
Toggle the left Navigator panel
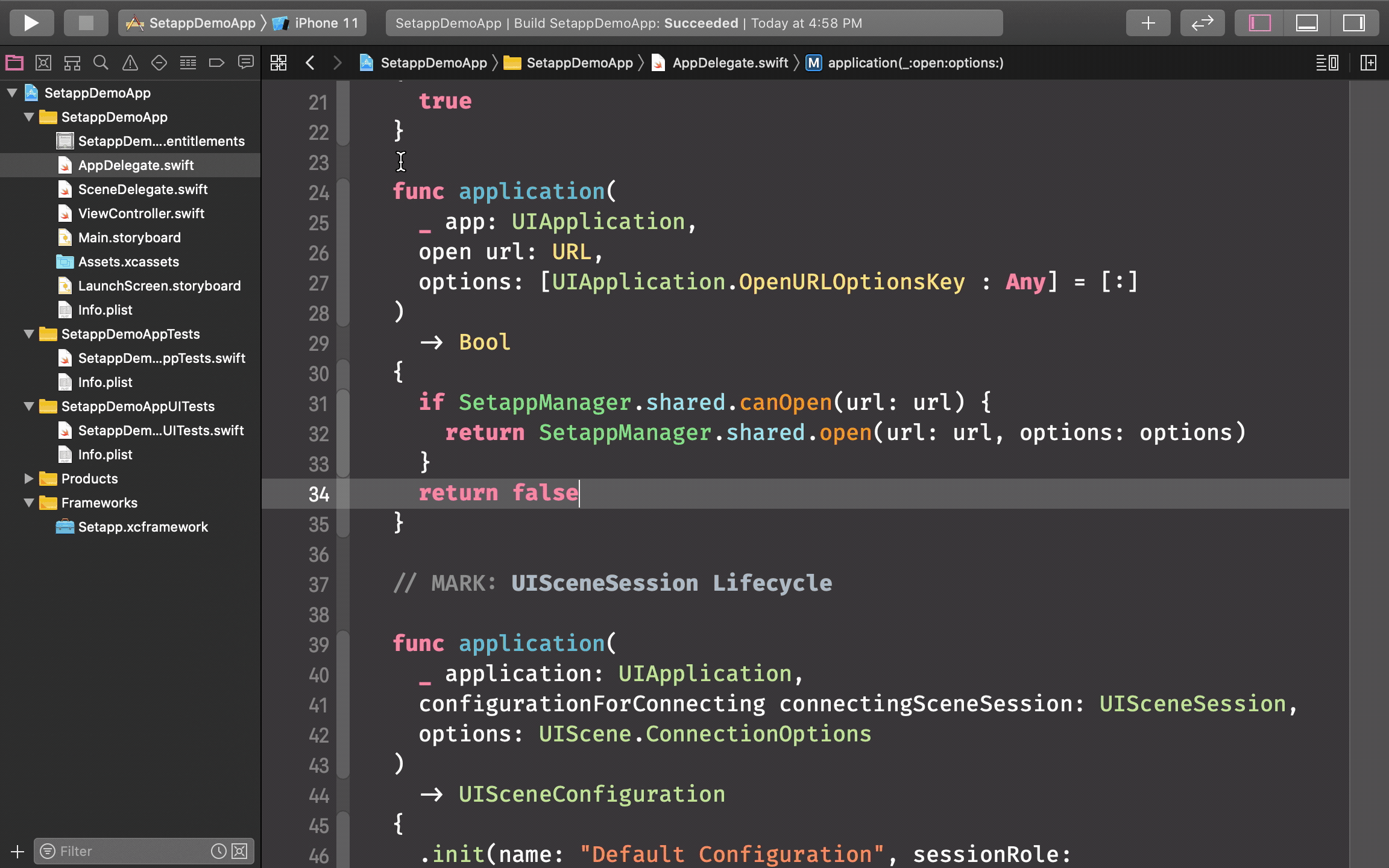(1260, 23)
